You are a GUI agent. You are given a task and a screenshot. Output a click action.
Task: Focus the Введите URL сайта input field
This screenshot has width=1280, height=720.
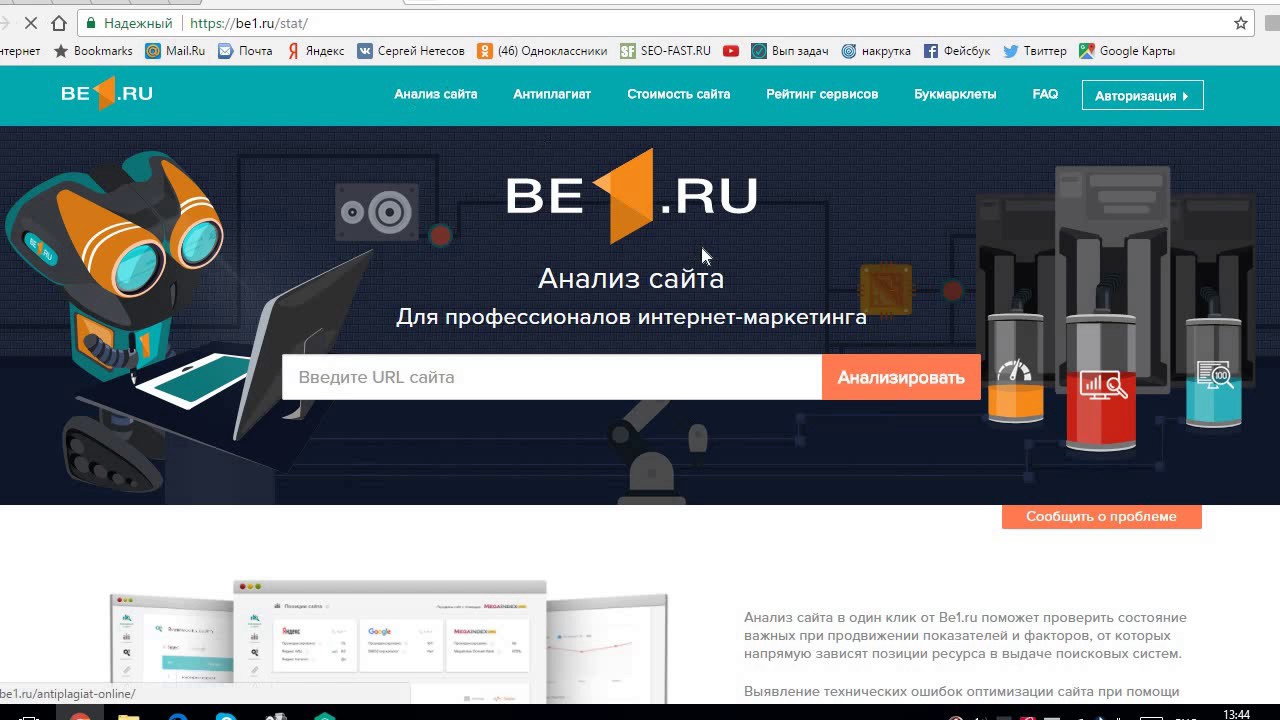tap(552, 377)
